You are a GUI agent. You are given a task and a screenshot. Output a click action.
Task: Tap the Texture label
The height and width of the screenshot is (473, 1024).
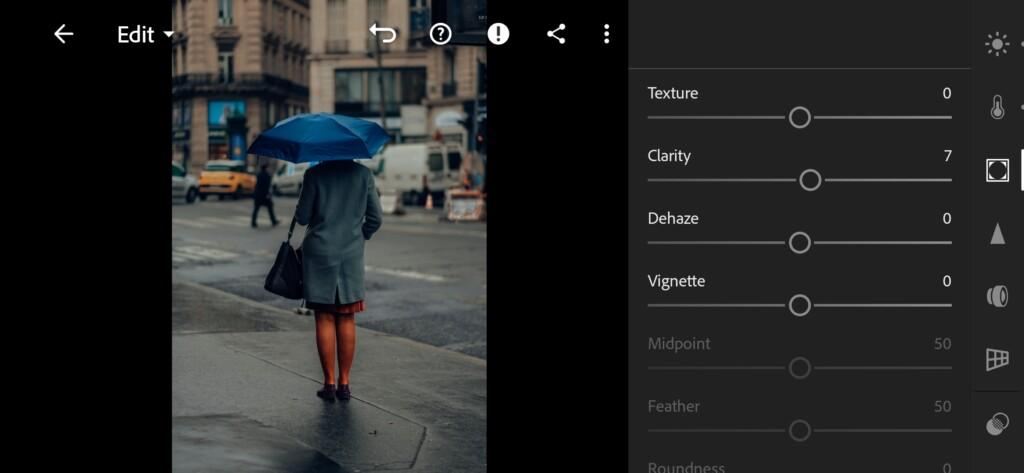click(673, 93)
